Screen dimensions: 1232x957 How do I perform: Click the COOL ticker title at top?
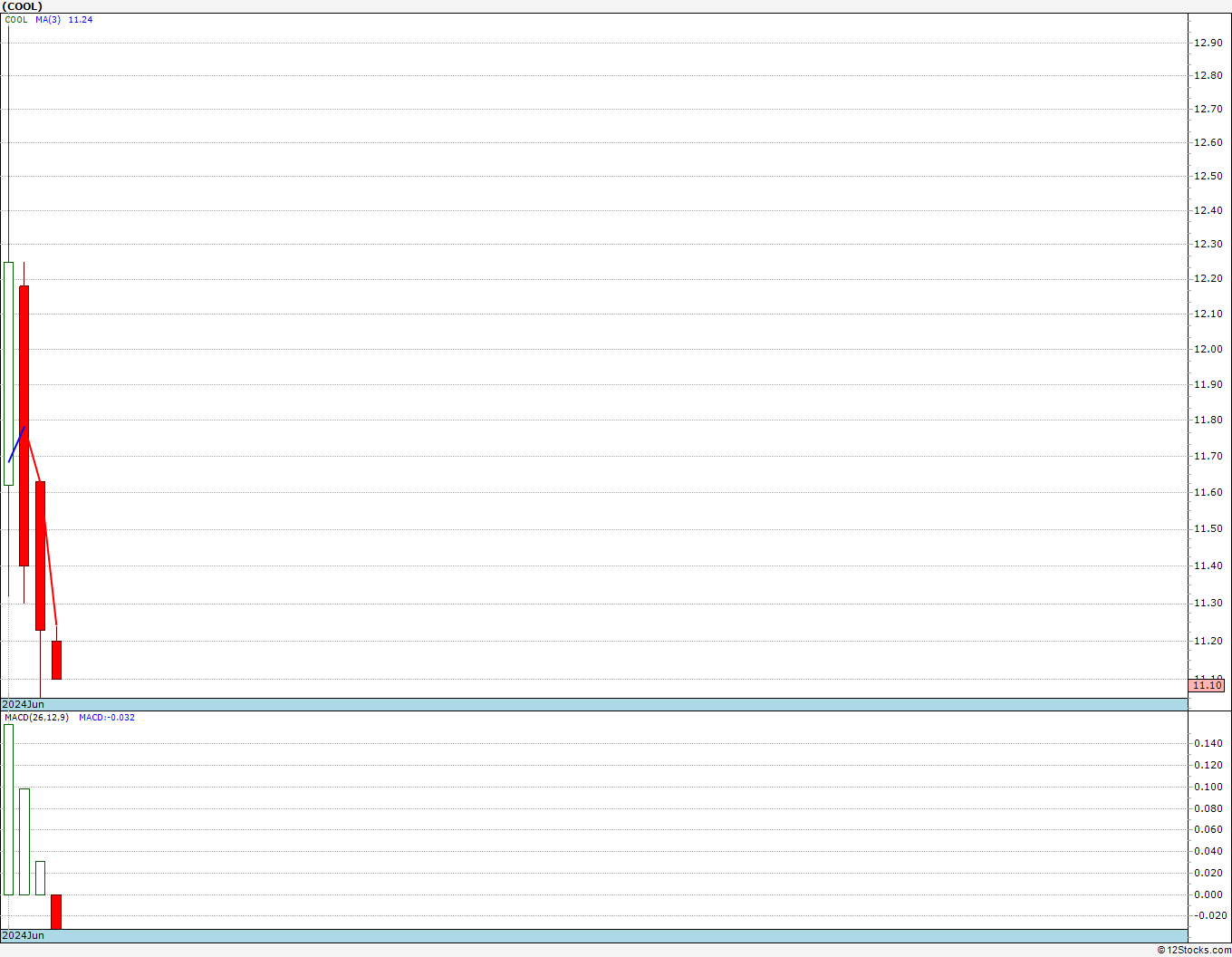coord(22,6)
